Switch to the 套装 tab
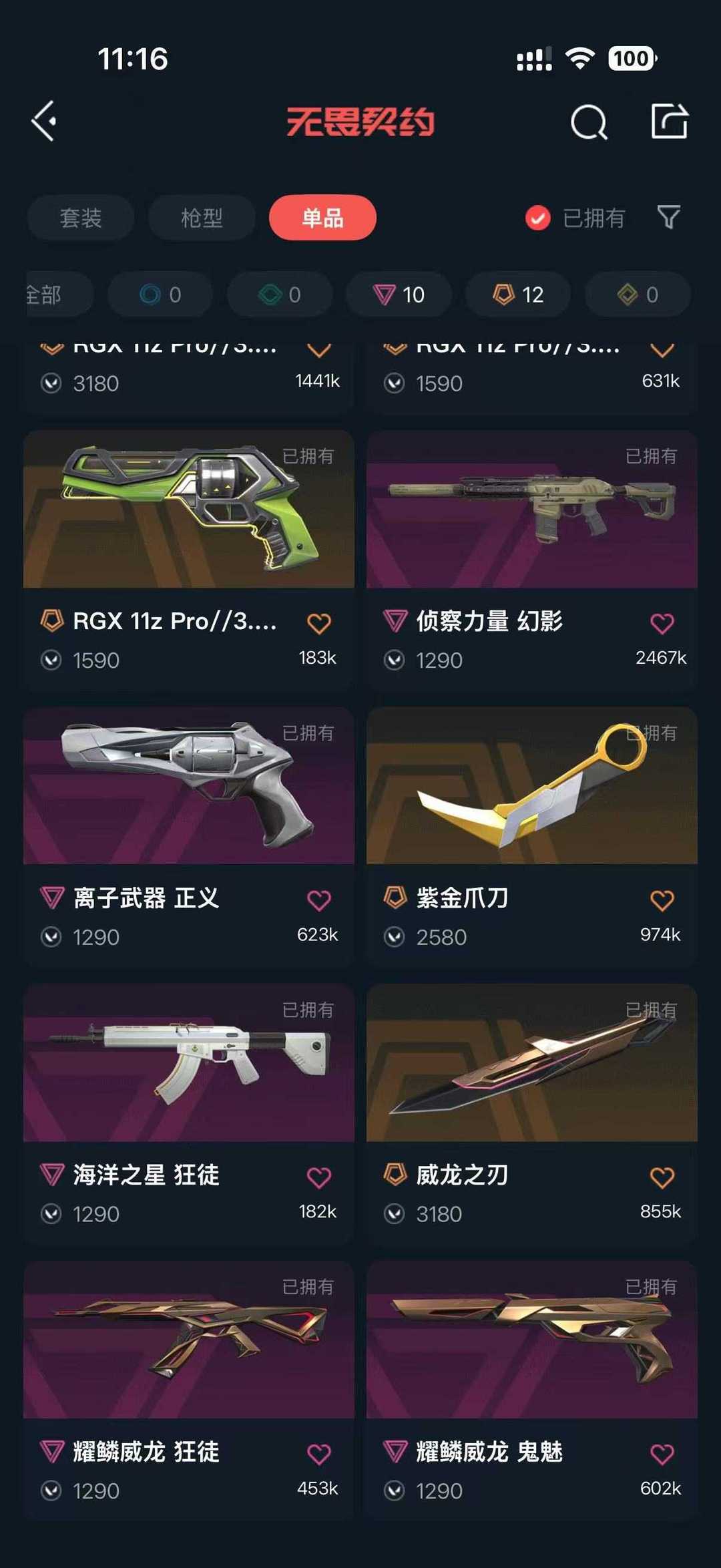 81,218
